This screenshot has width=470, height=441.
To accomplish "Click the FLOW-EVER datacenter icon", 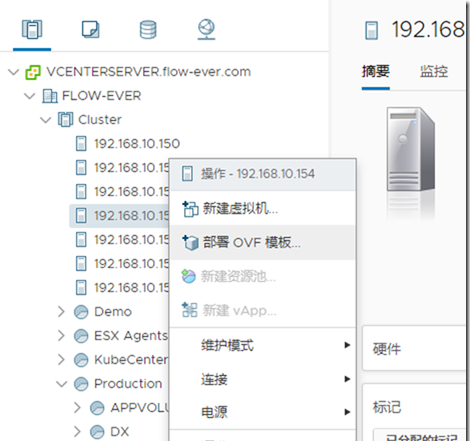I will (50, 96).
